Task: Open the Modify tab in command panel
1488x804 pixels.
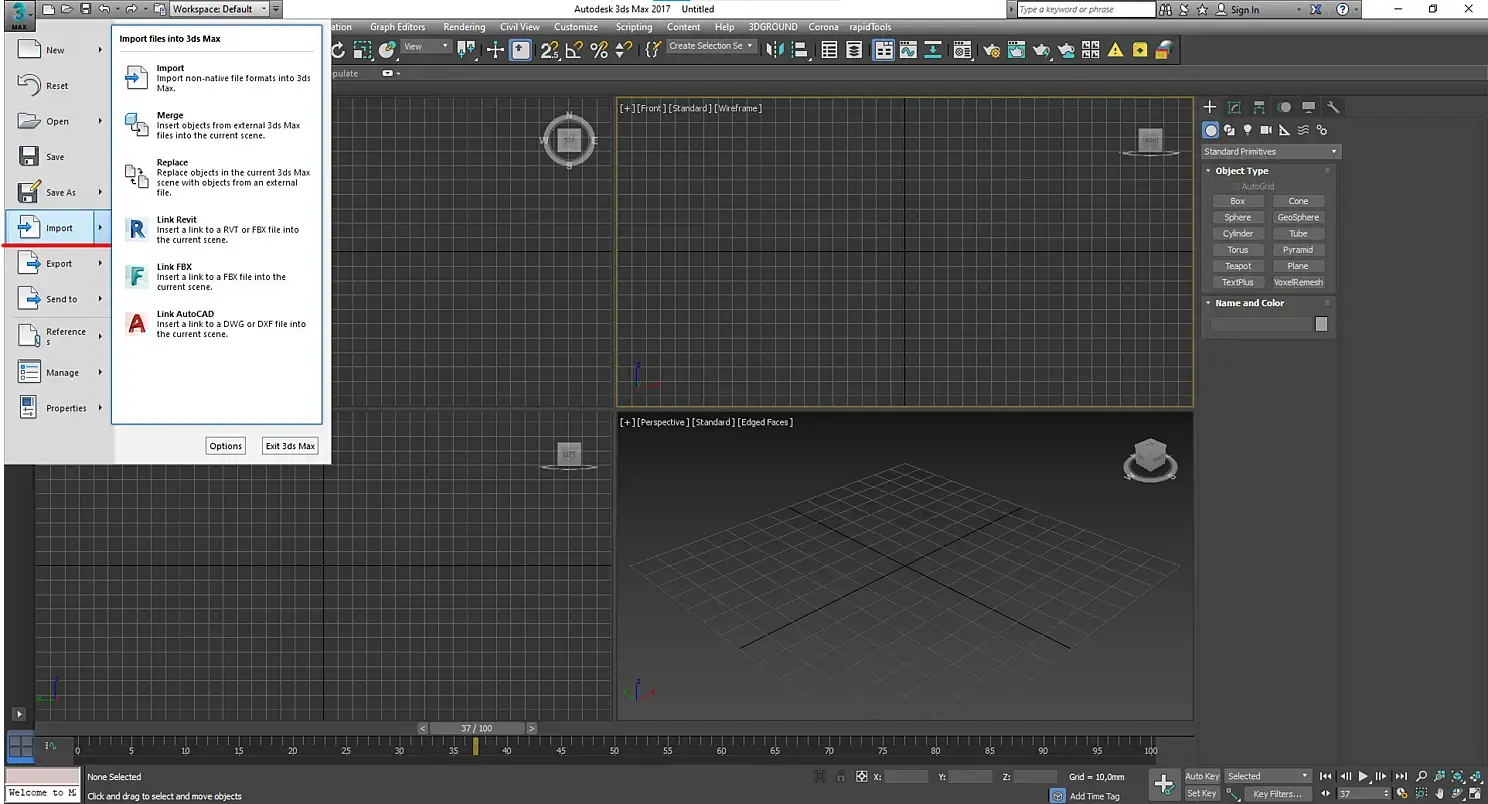Action: 1234,107
